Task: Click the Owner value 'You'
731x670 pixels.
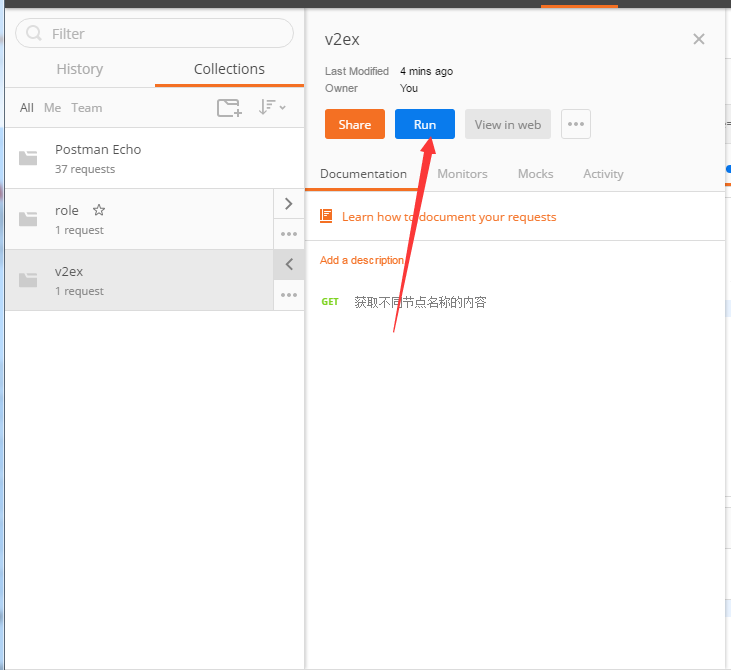Action: pyautogui.click(x=409, y=88)
